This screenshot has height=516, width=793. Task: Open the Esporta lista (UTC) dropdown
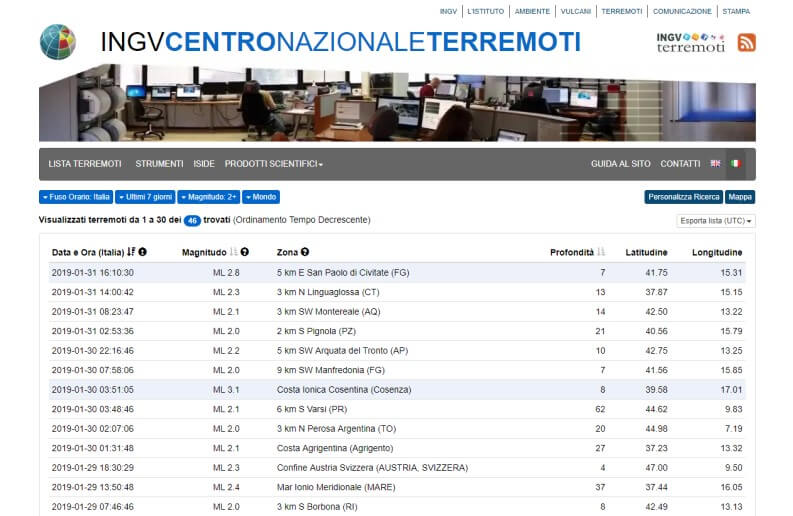point(716,221)
